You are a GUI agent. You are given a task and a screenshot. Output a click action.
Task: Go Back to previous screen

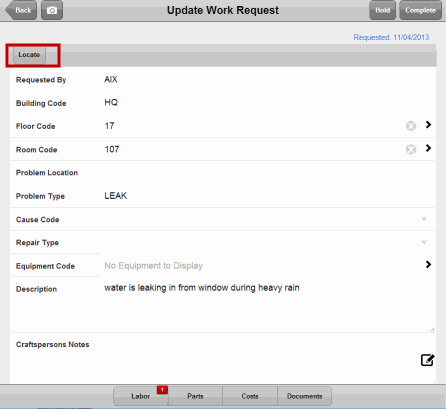[21, 10]
